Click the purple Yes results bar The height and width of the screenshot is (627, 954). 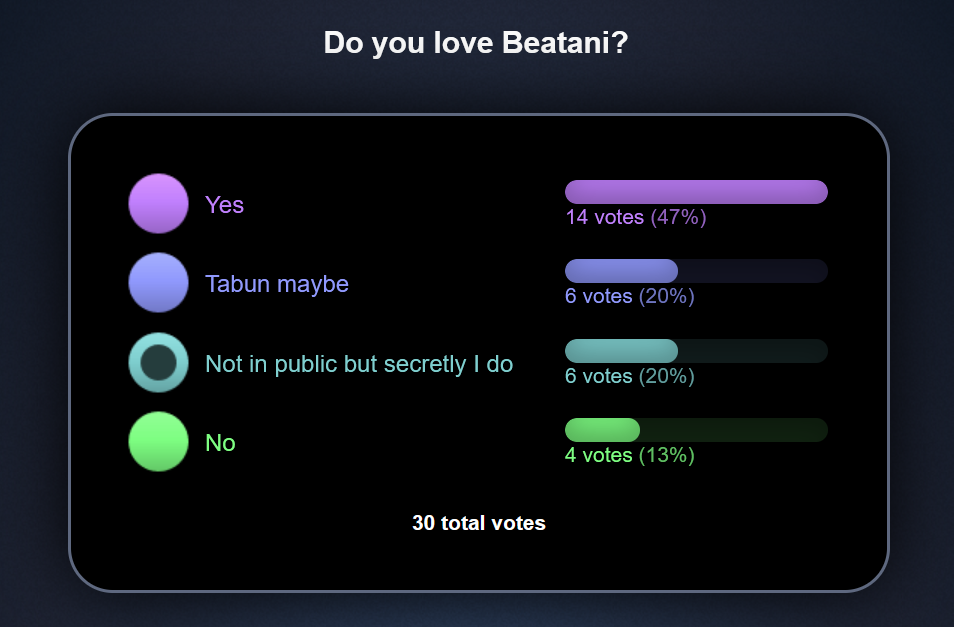(696, 192)
